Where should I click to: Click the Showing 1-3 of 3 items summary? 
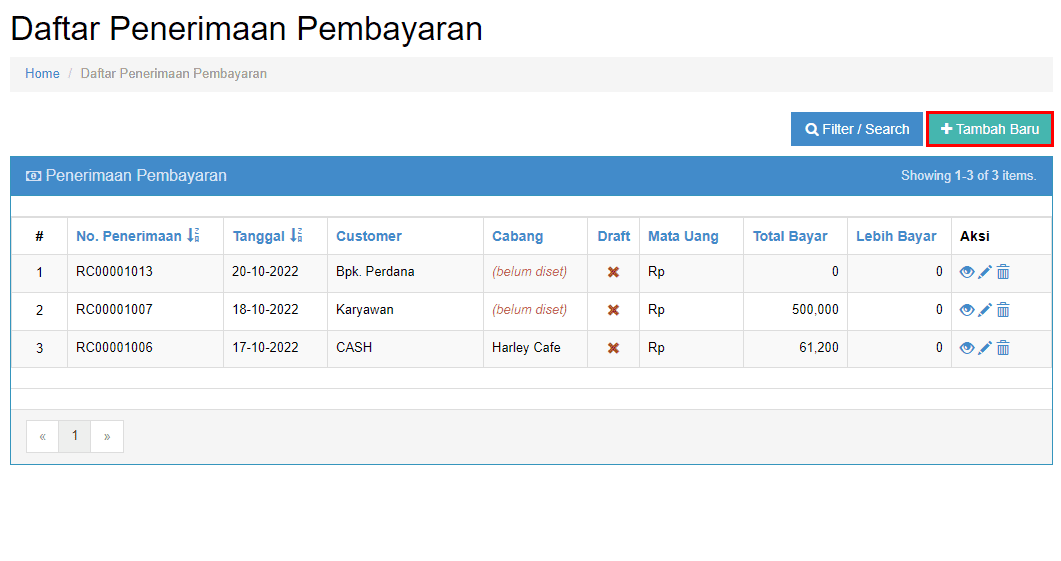[968, 175]
